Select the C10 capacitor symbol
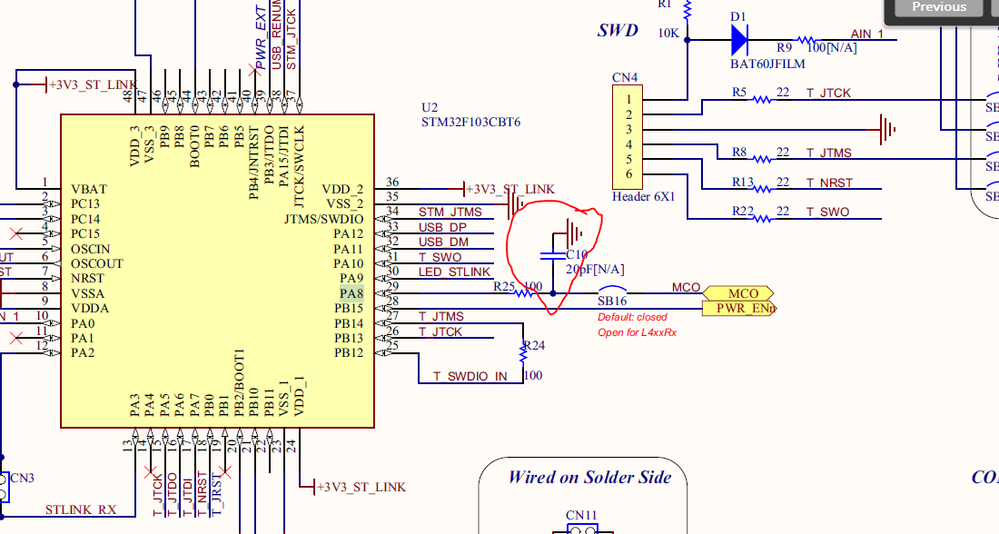The height and width of the screenshot is (534, 999). coord(552,256)
